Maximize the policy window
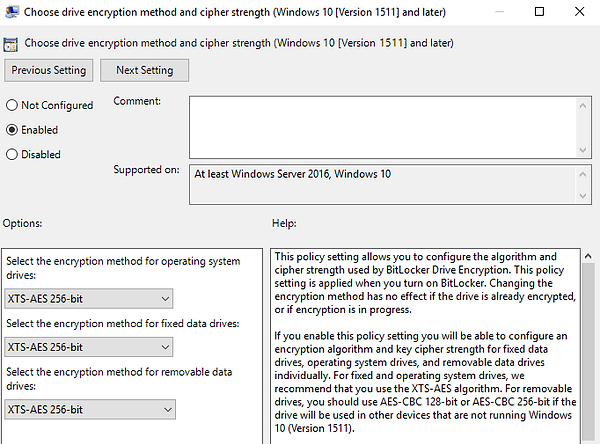600x444 pixels. [539, 12]
